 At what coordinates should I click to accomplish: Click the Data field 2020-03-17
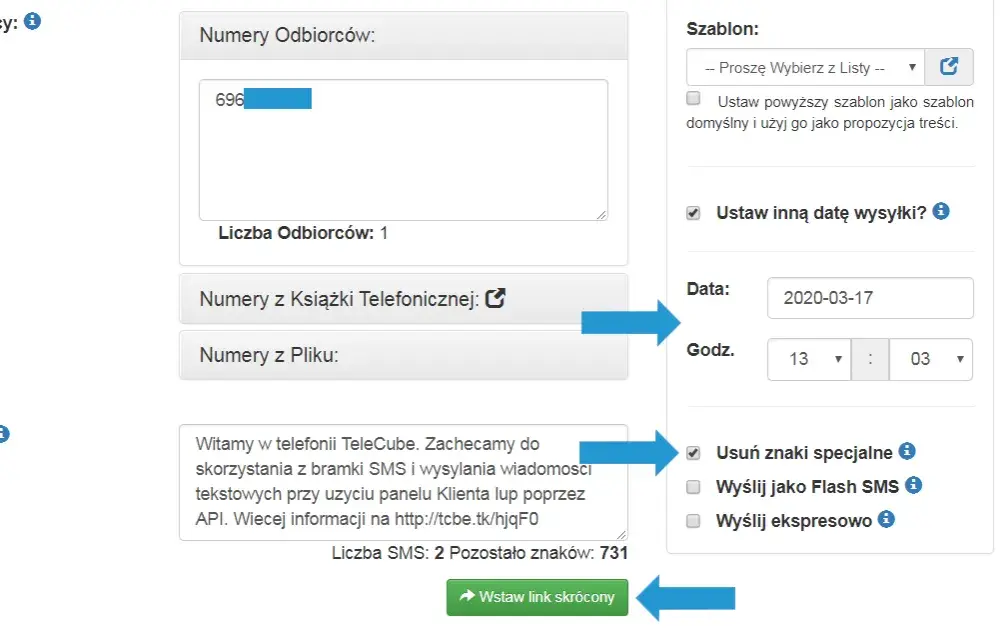[870, 298]
